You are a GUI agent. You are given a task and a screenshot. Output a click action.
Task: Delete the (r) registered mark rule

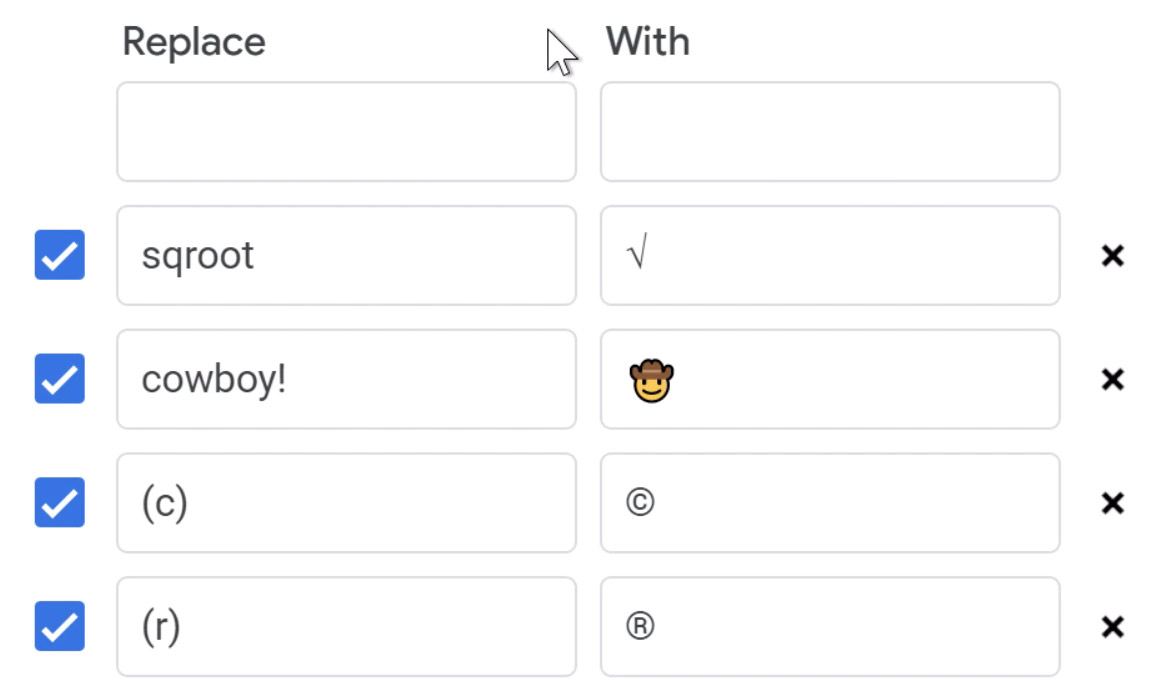(x=1111, y=627)
